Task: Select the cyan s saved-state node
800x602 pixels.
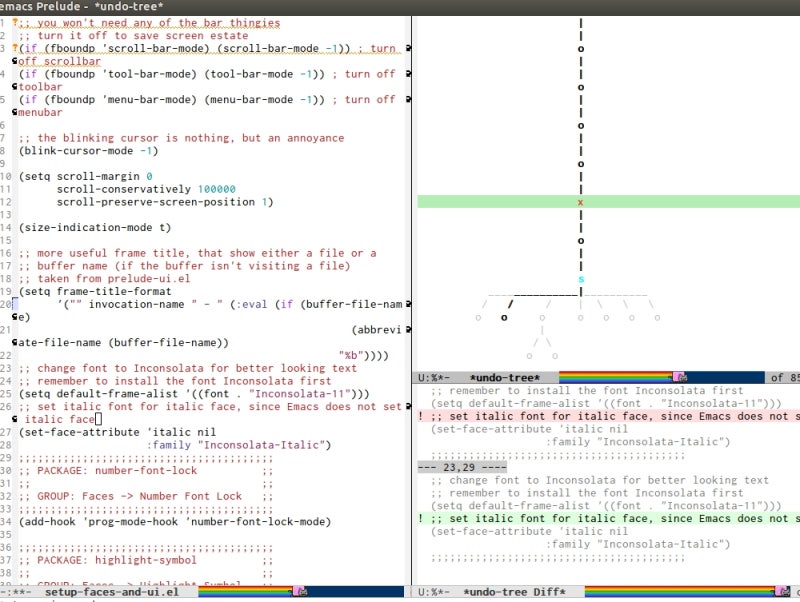Action: (581, 279)
